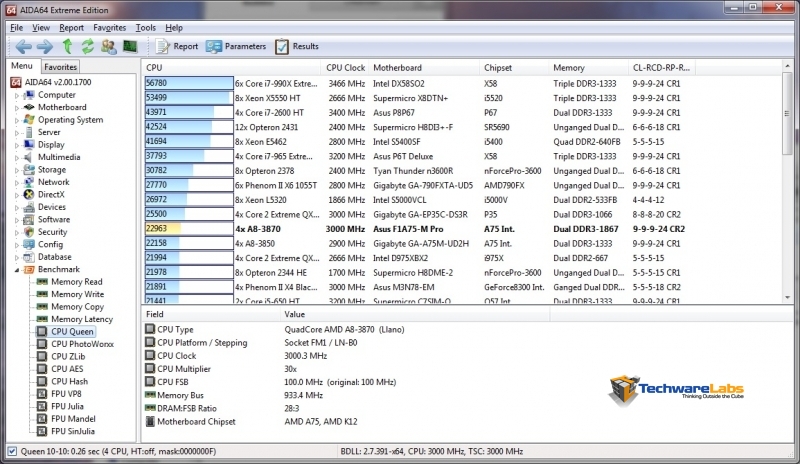The width and height of the screenshot is (800, 464).
Task: Open the Report menu
Action: pyautogui.click(x=71, y=28)
